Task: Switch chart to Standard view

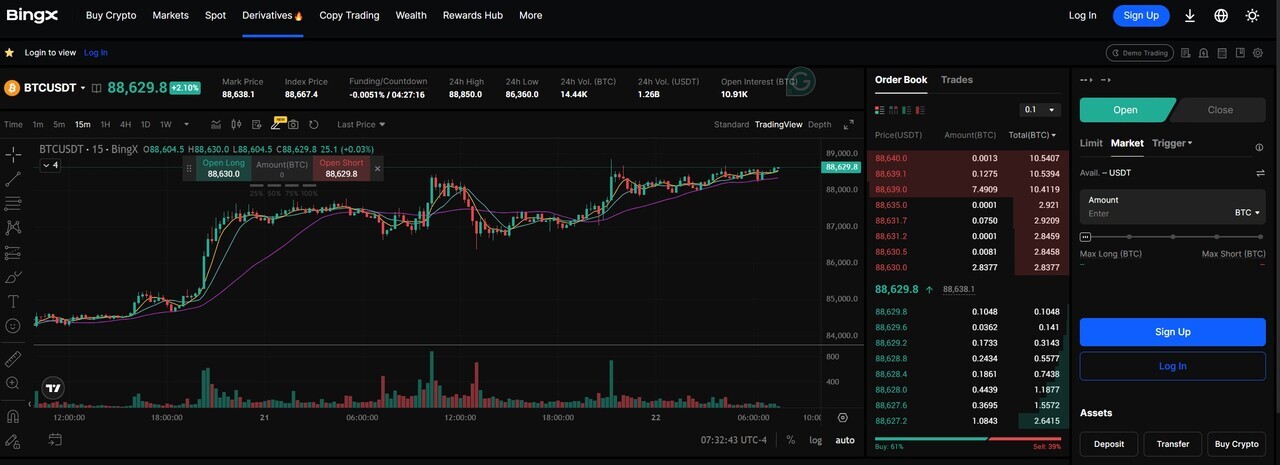Action: pyautogui.click(x=731, y=125)
